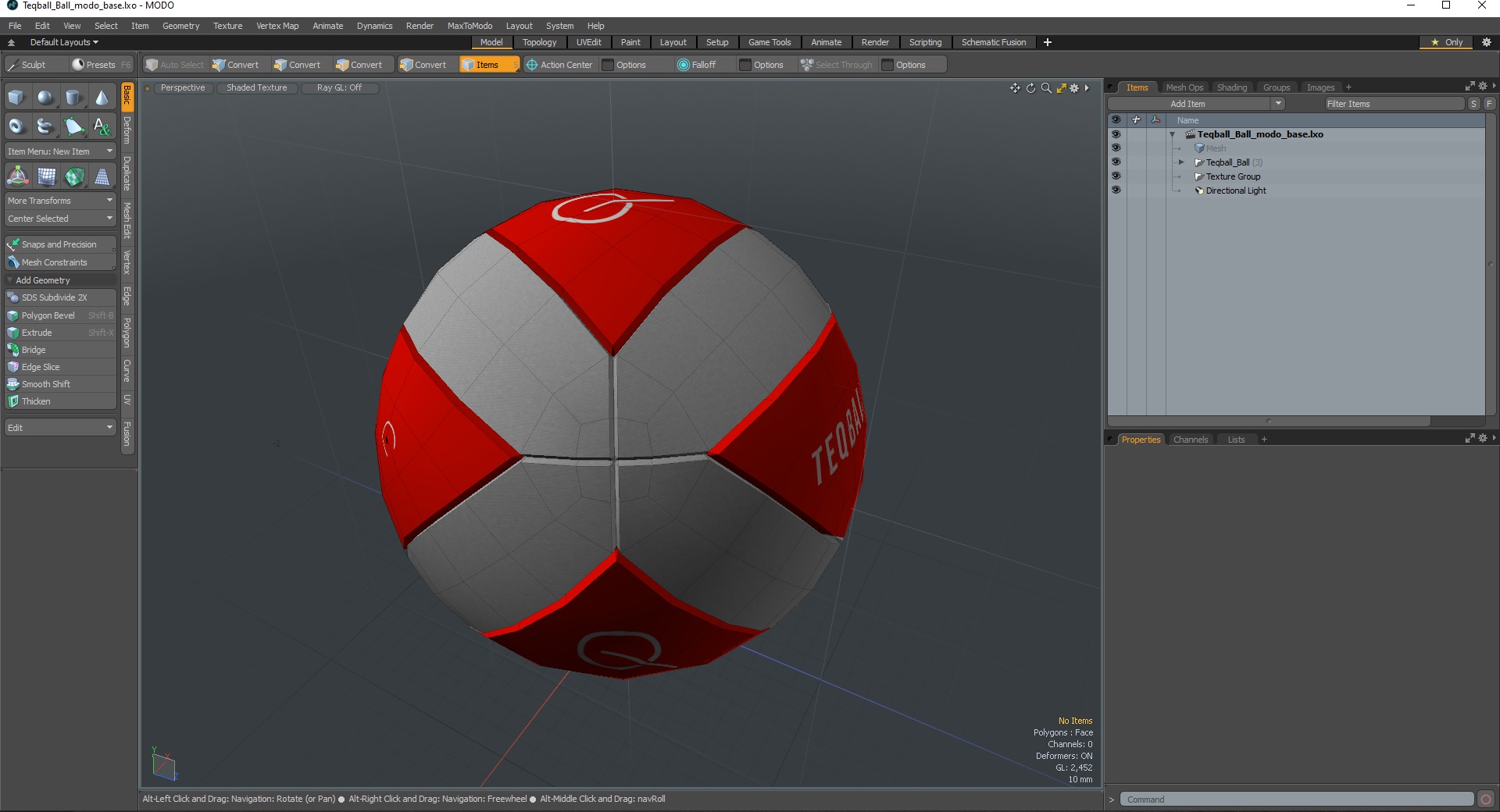Maximize the 3D viewport with the orange arrows icon

(1061, 88)
